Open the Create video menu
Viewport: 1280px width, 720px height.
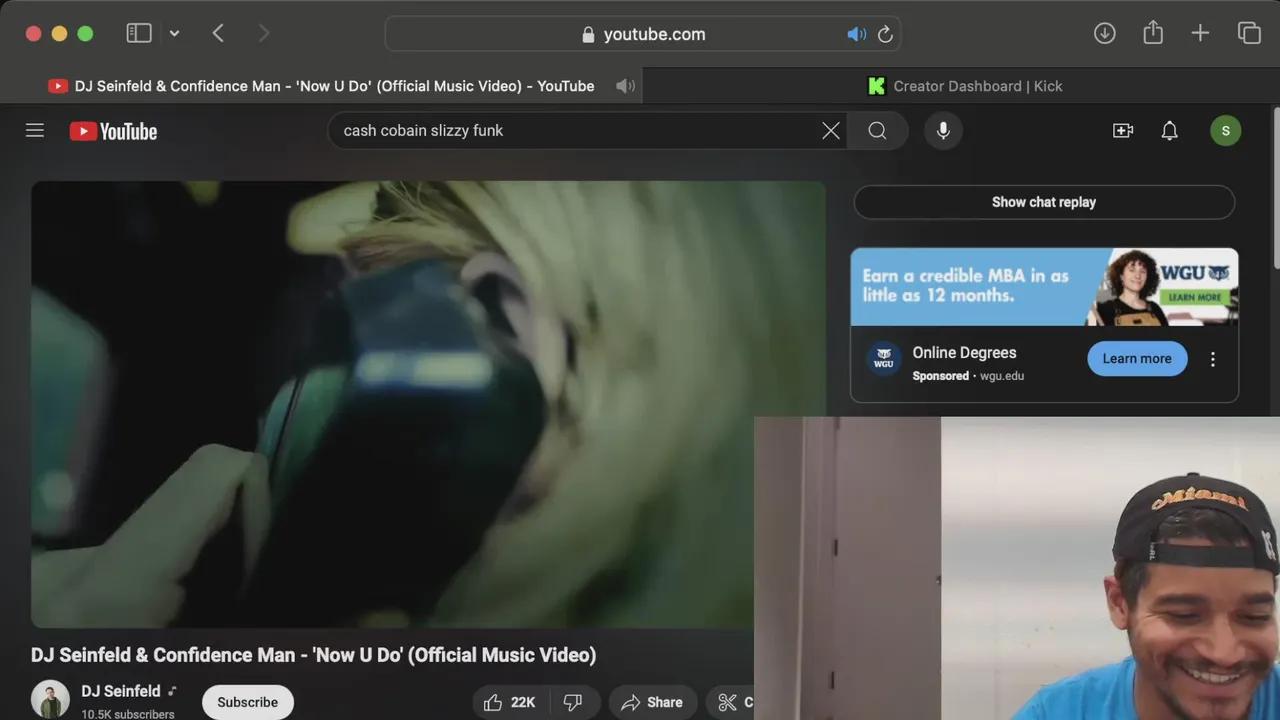coord(1123,131)
